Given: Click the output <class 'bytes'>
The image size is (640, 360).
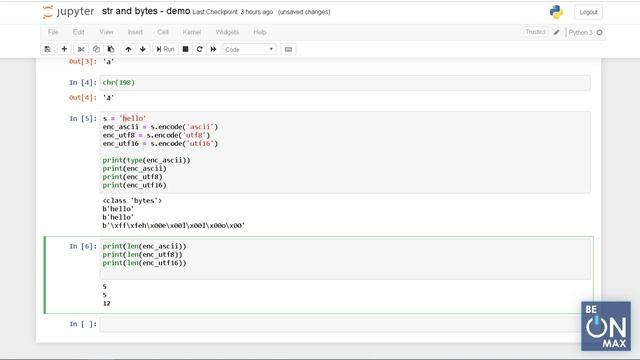Looking at the screenshot, I should pos(132,200).
